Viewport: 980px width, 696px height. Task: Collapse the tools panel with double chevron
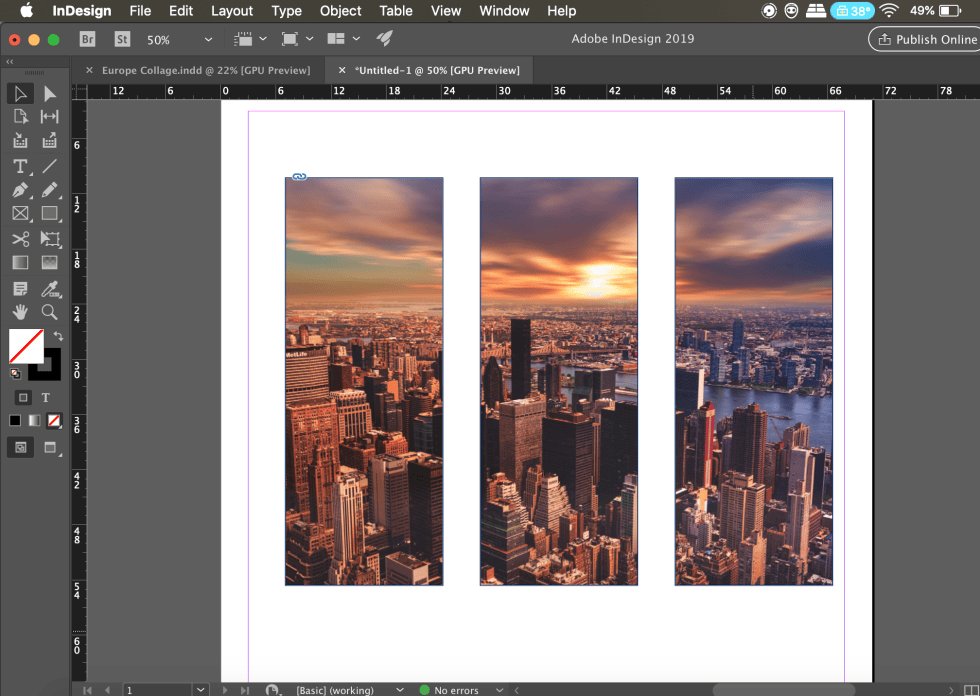[x=9, y=61]
